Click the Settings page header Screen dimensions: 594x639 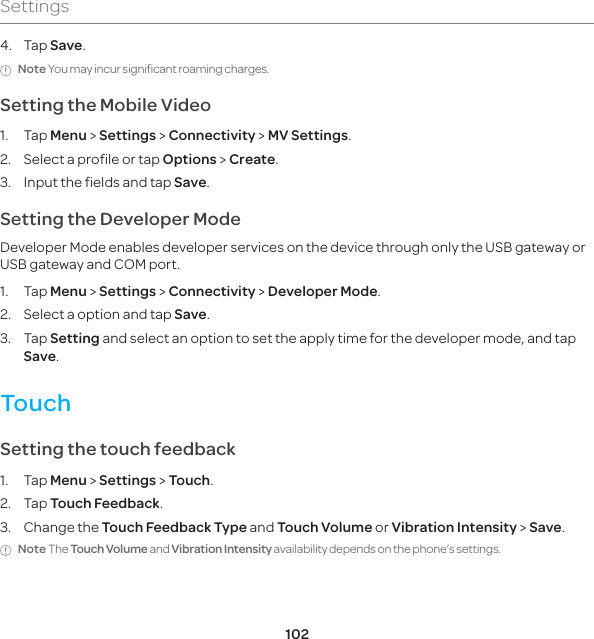pyautogui.click(x=35, y=7)
